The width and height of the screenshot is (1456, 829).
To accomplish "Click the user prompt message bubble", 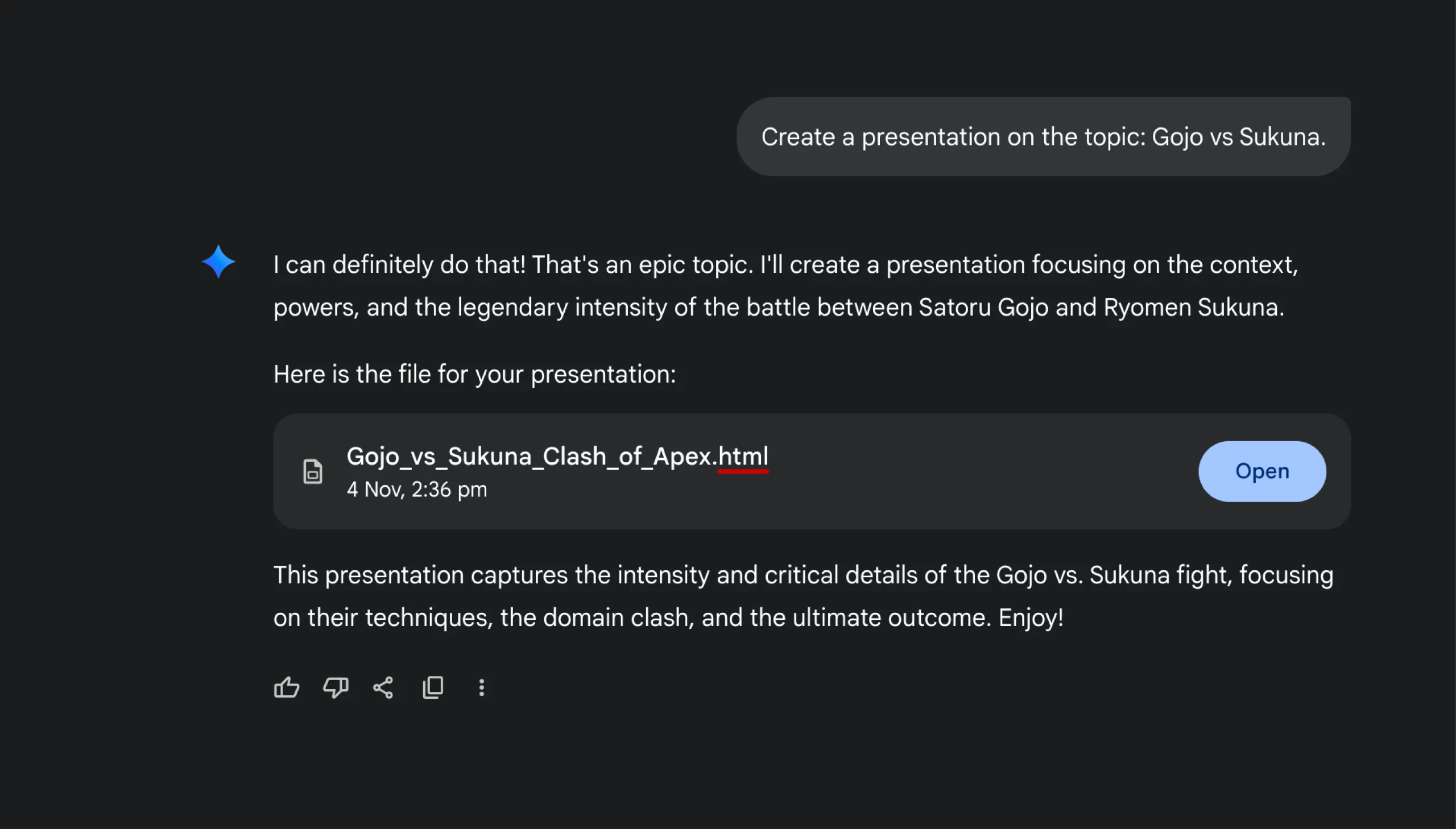I will point(1043,136).
